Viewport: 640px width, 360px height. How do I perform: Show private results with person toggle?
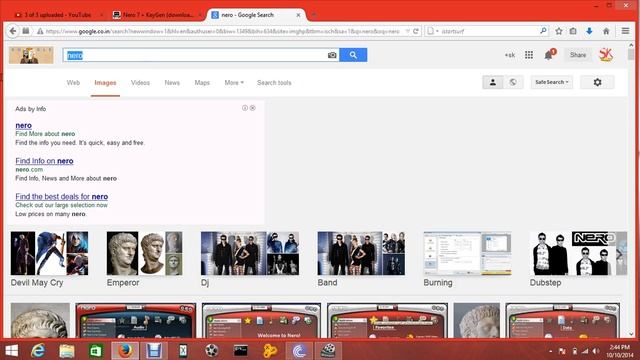[493, 82]
